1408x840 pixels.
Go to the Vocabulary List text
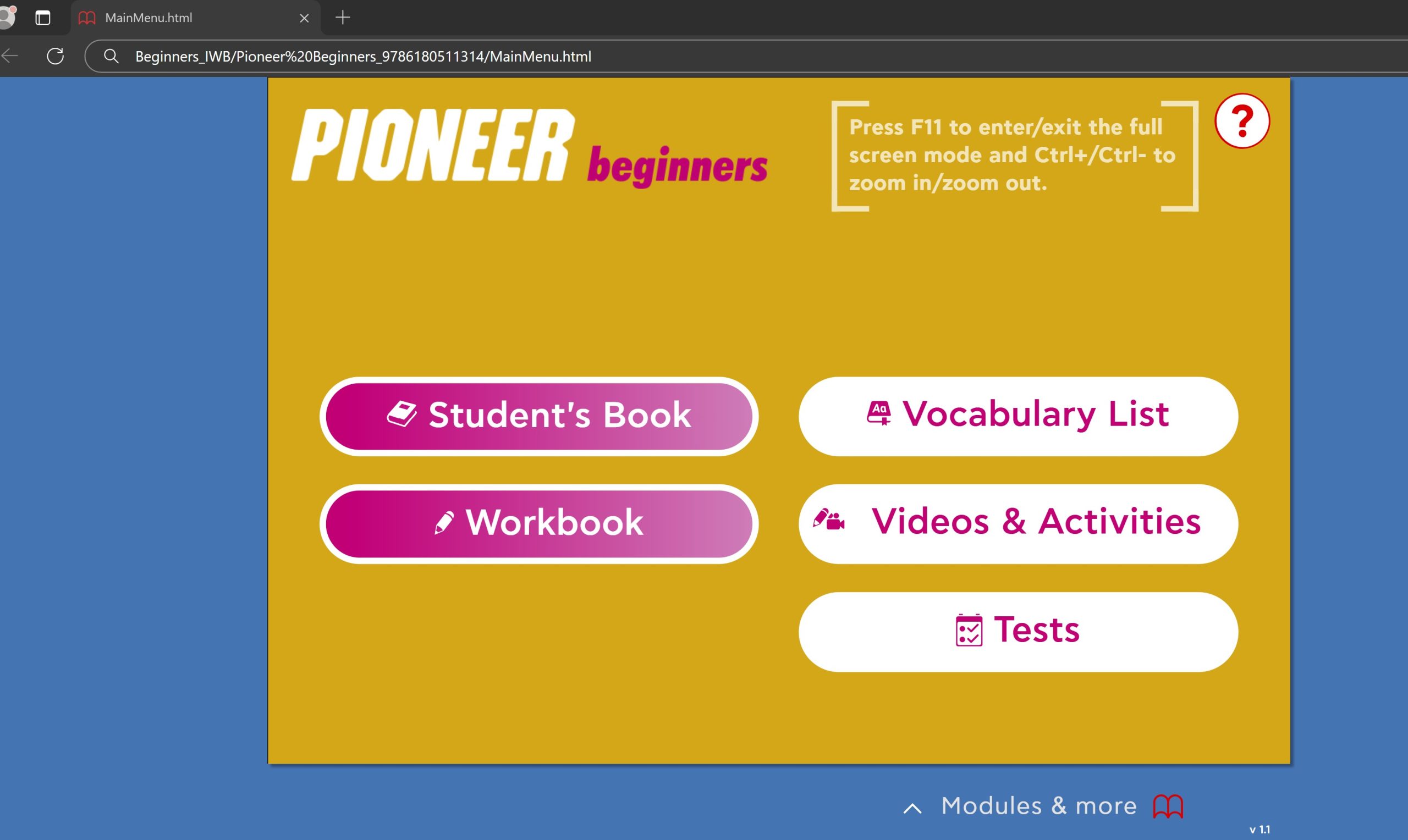click(x=1035, y=414)
